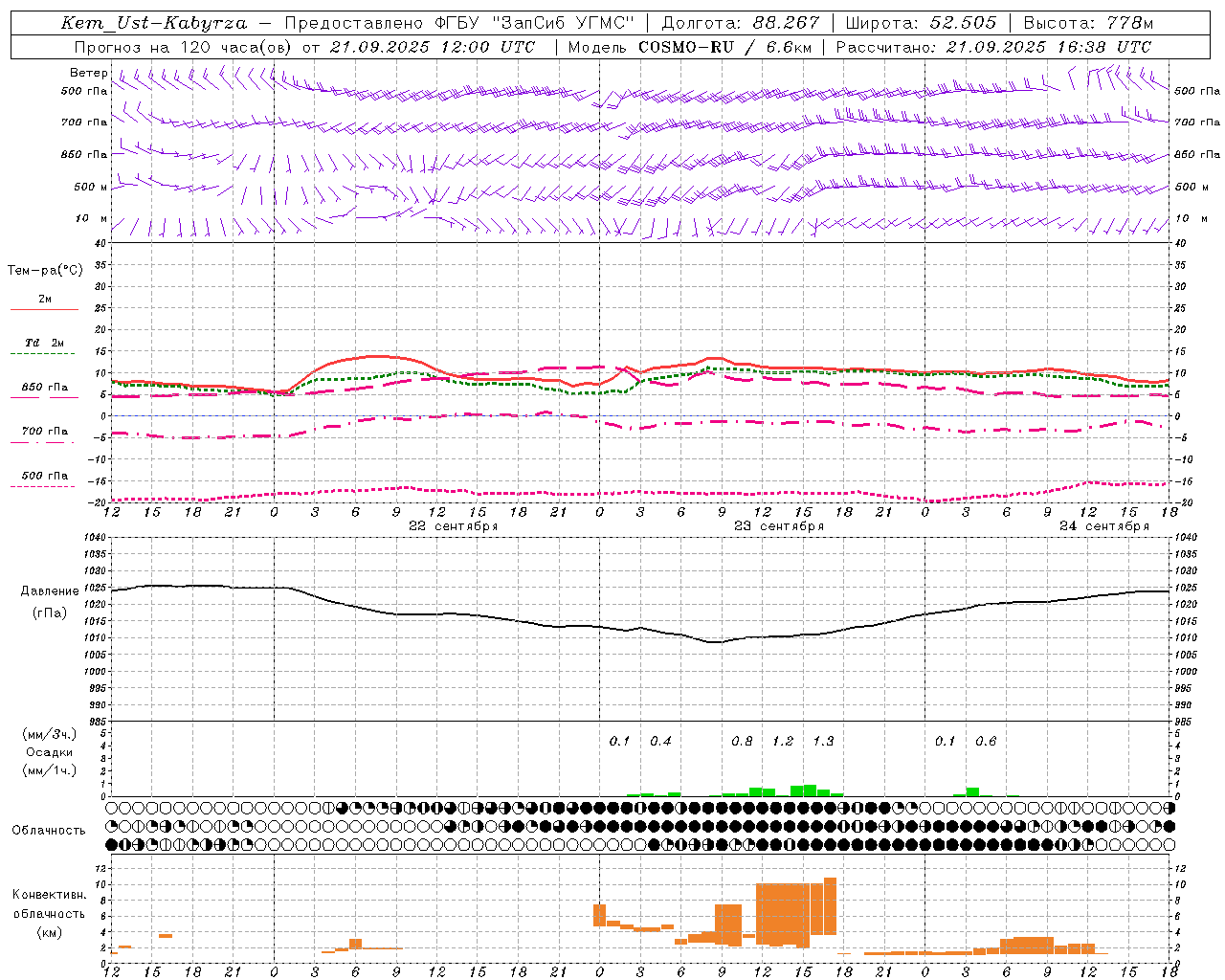Click the (мм/1ч.) unit label

49,769
